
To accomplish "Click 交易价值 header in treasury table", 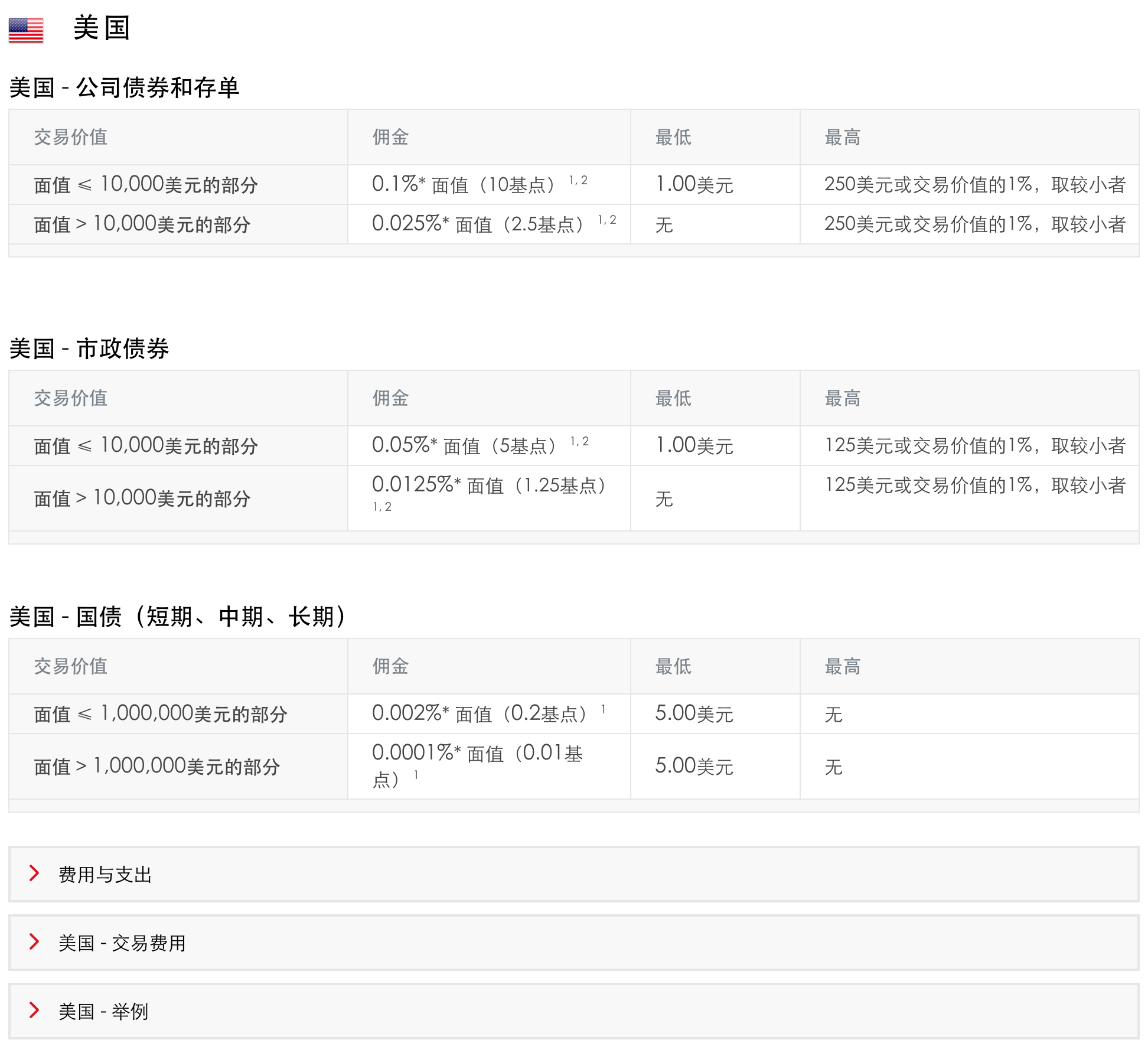I will pos(70,666).
